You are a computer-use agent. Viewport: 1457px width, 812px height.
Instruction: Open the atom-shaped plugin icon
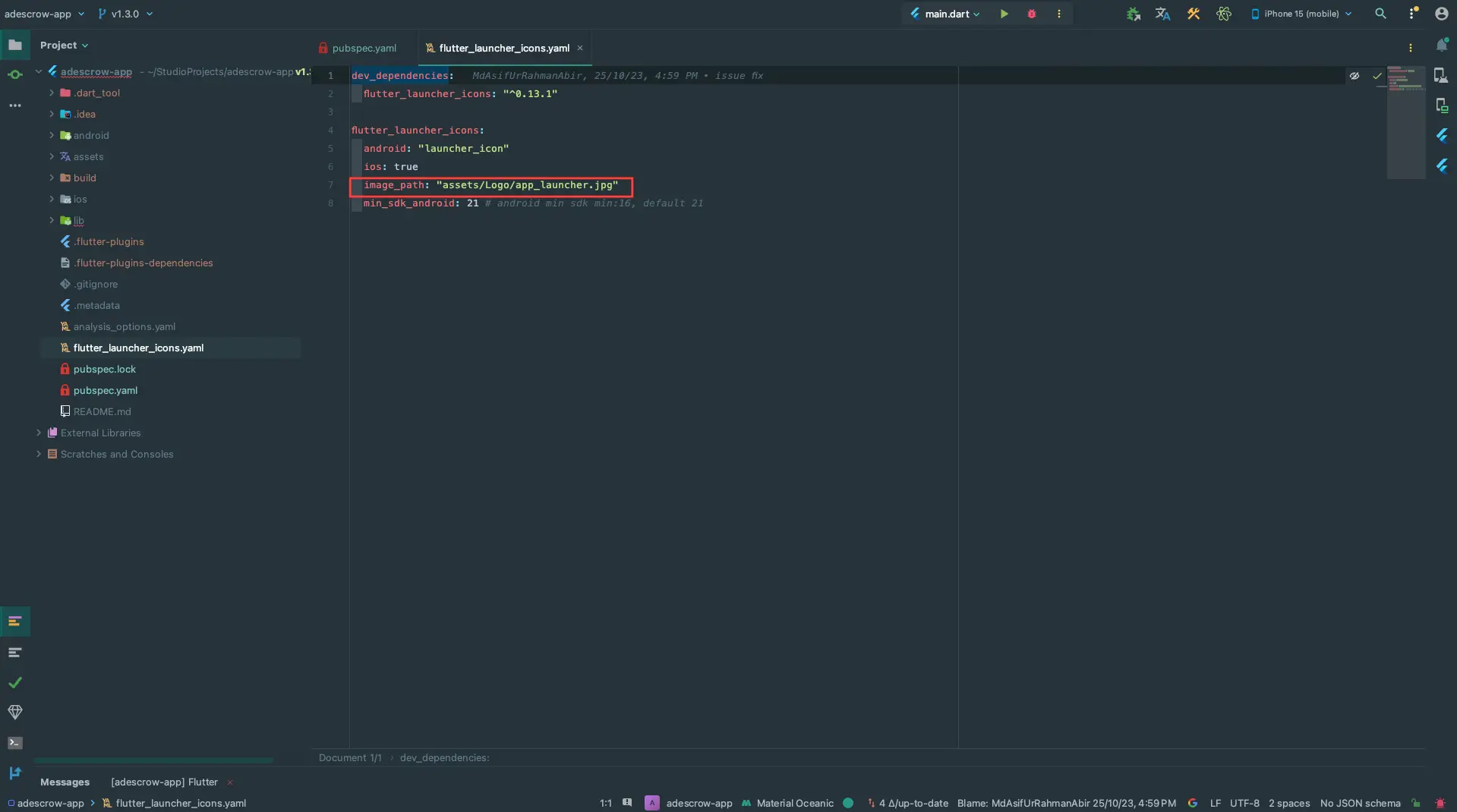(x=1223, y=14)
